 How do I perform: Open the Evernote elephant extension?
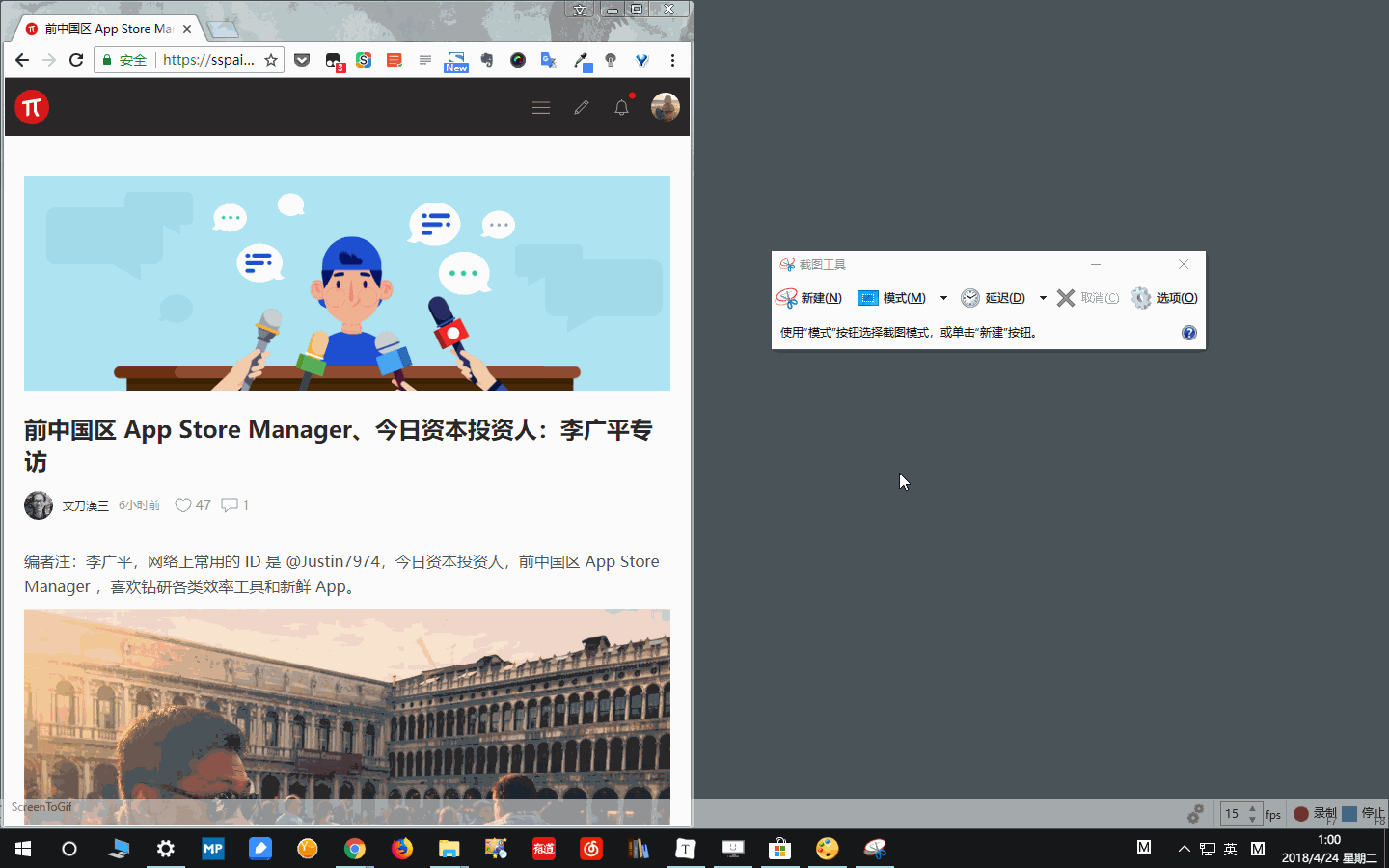(487, 60)
